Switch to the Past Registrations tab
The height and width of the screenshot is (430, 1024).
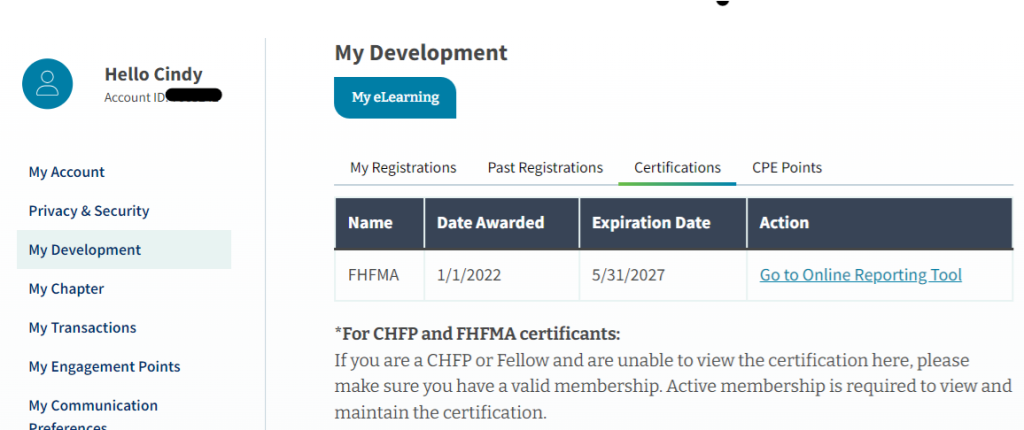click(545, 168)
